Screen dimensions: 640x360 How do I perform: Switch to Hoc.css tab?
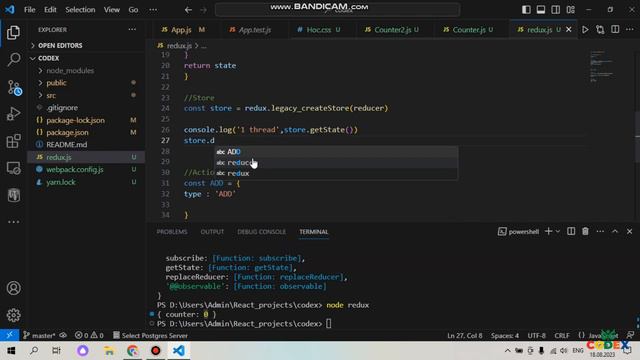tap(319, 30)
